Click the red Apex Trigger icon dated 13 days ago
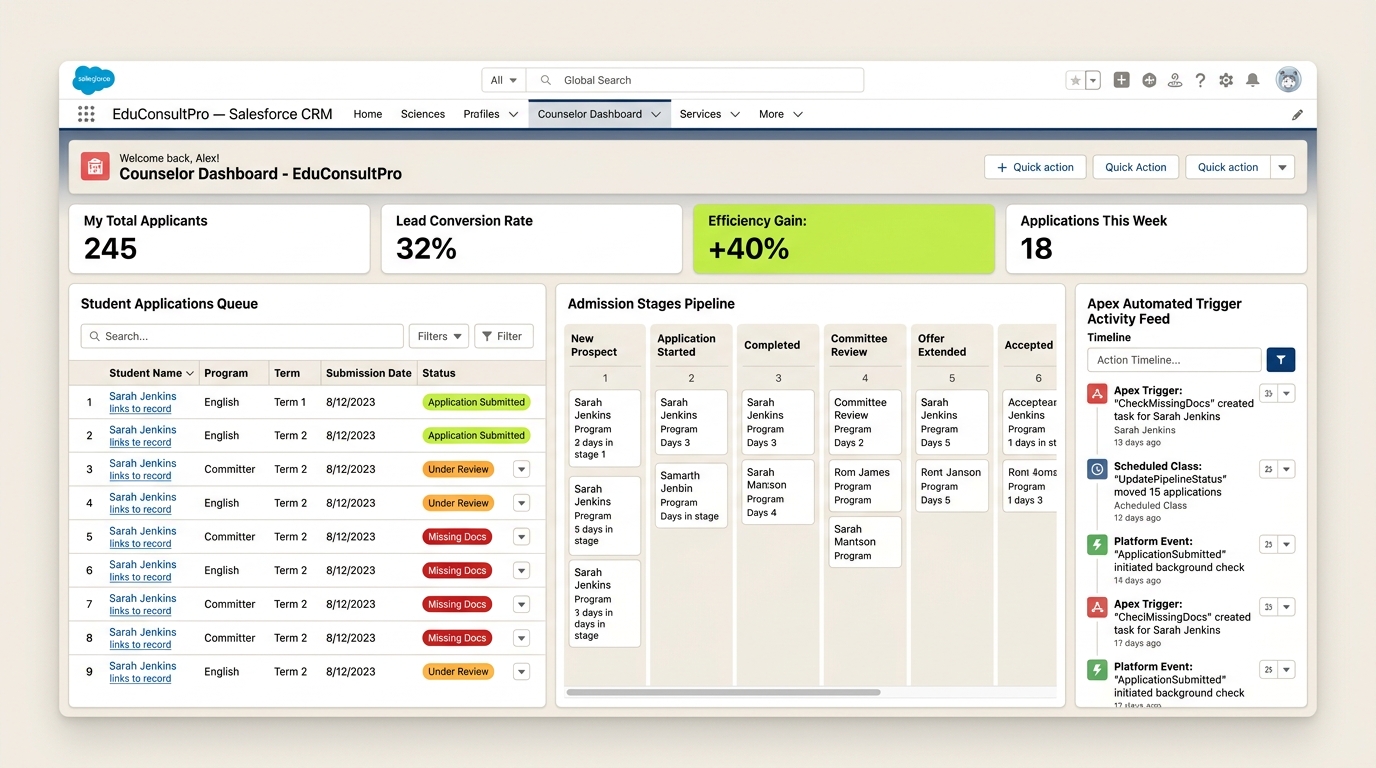Screen dimensions: 1376x768 (1097, 393)
